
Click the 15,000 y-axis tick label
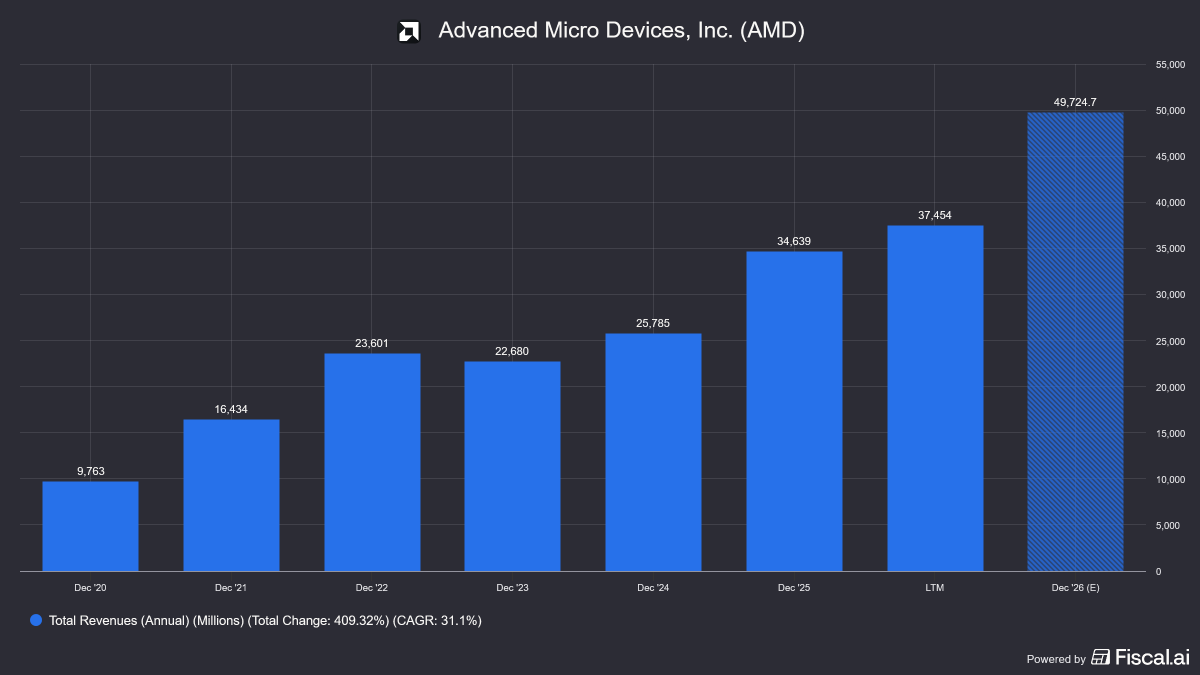(x=1171, y=433)
